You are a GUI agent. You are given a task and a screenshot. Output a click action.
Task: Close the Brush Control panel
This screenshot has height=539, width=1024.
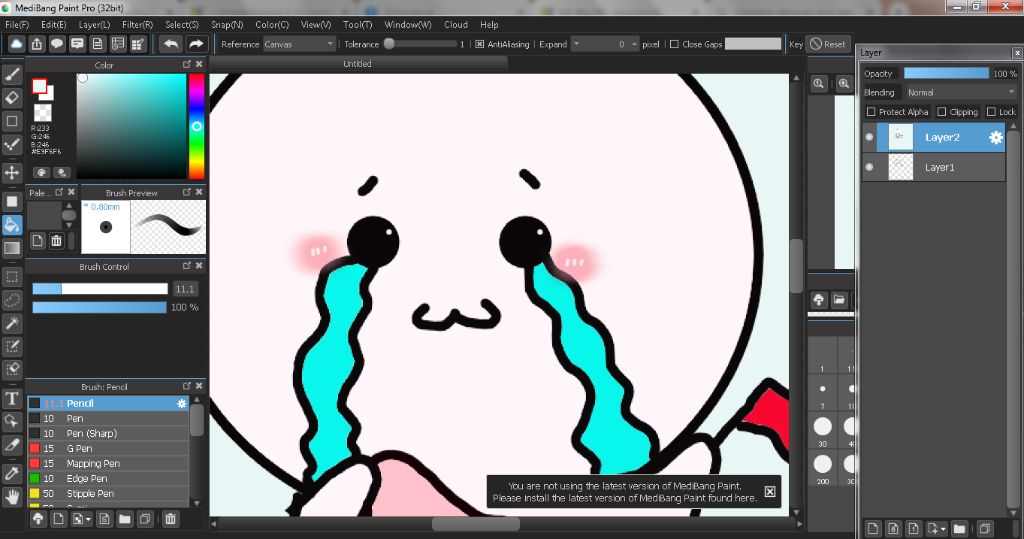[199, 266]
